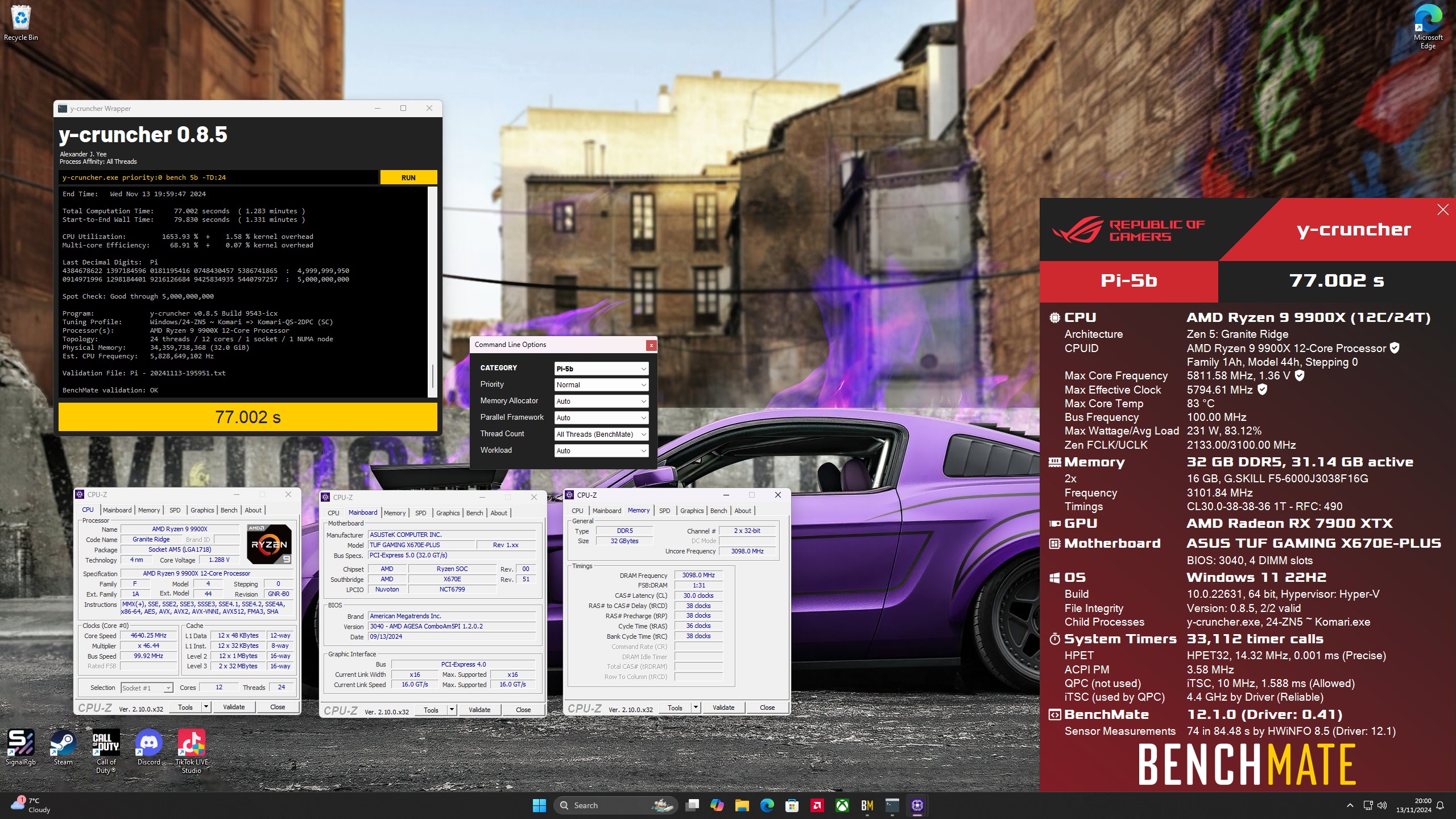Select the About tab in the Mainboard CPU-Z window
Screen dimensions: 1456x819
[x=499, y=513]
